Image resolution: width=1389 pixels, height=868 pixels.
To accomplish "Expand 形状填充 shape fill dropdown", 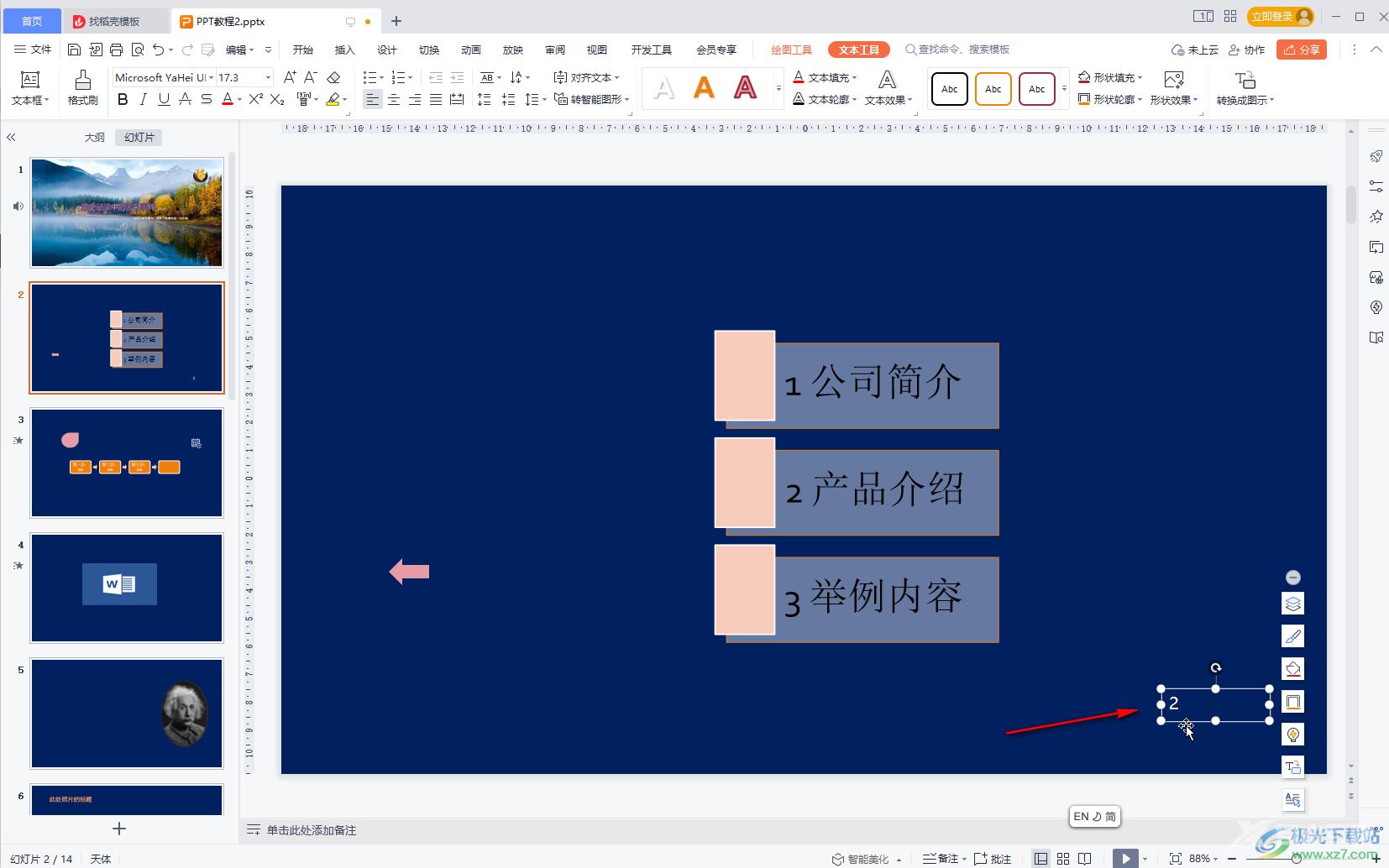I will click(x=1140, y=77).
